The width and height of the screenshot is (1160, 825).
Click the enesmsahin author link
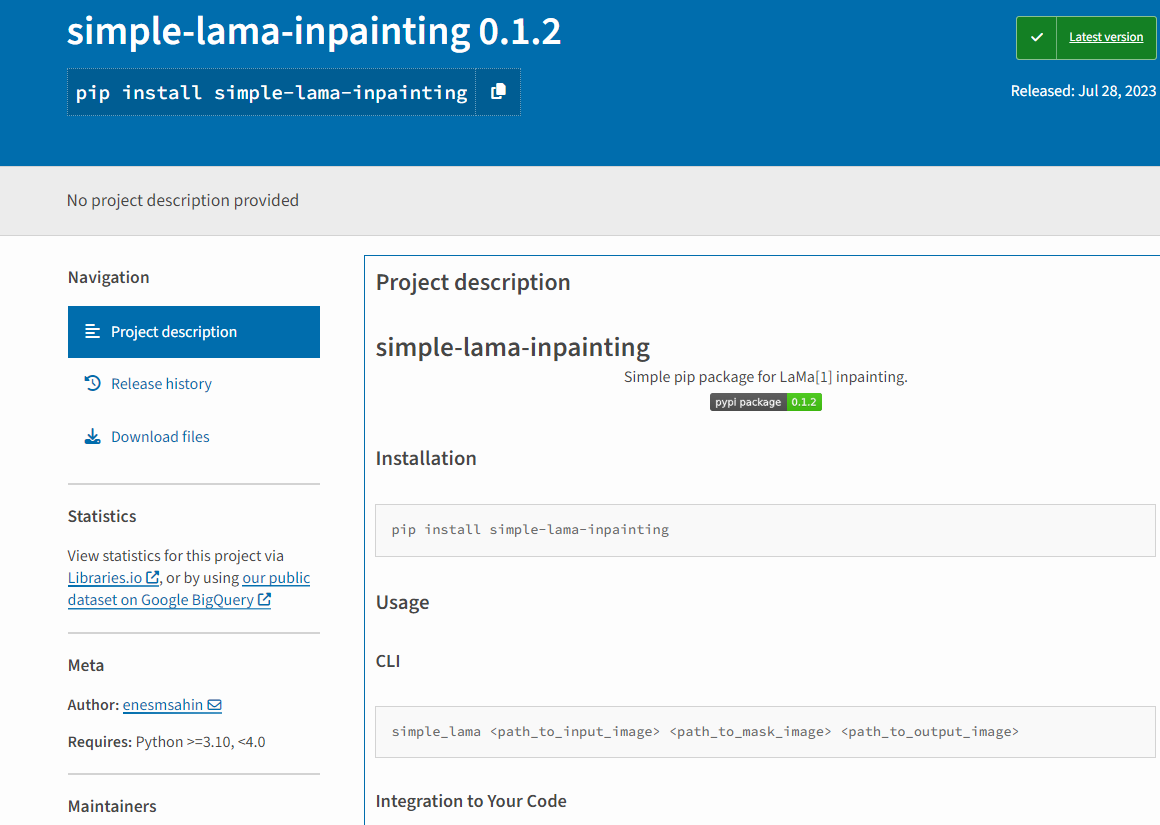162,705
